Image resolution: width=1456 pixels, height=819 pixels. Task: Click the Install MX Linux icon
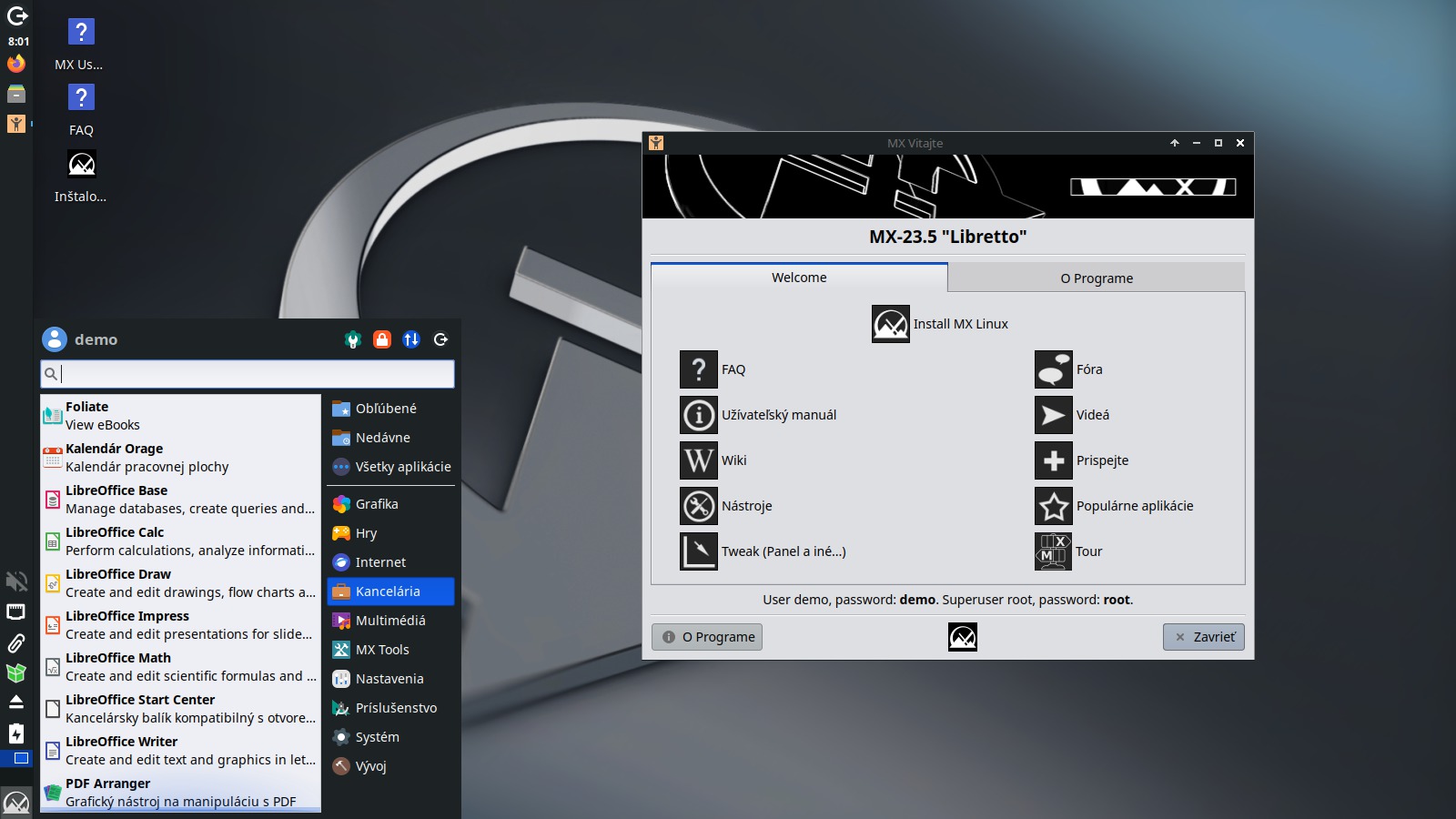(x=891, y=324)
